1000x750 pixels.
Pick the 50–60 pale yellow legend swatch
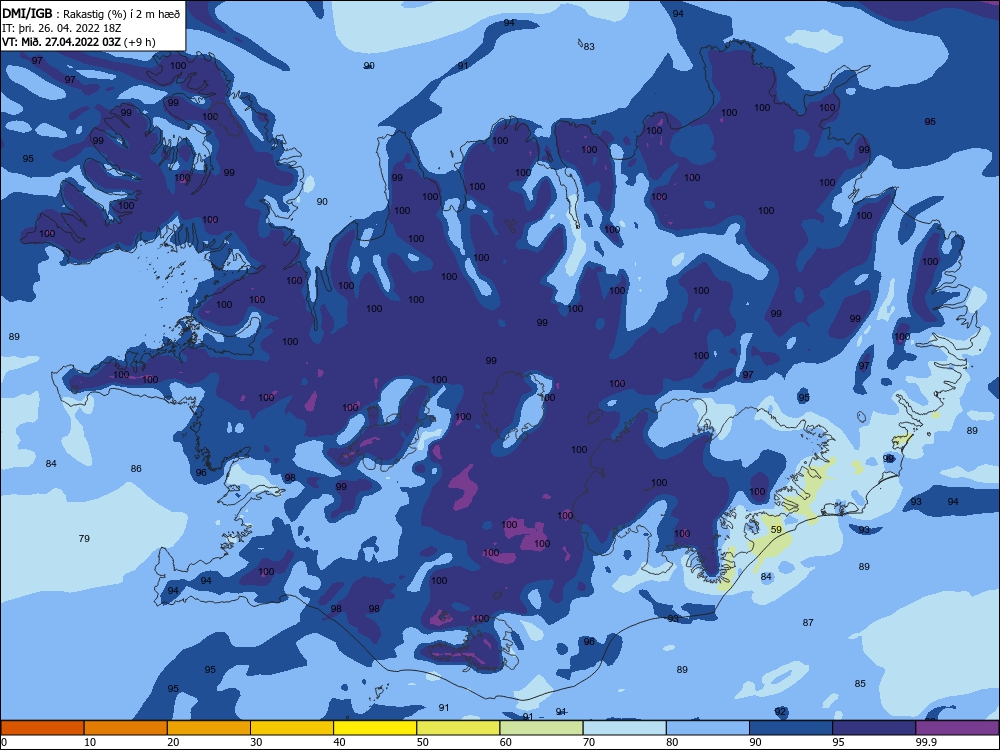tap(459, 728)
